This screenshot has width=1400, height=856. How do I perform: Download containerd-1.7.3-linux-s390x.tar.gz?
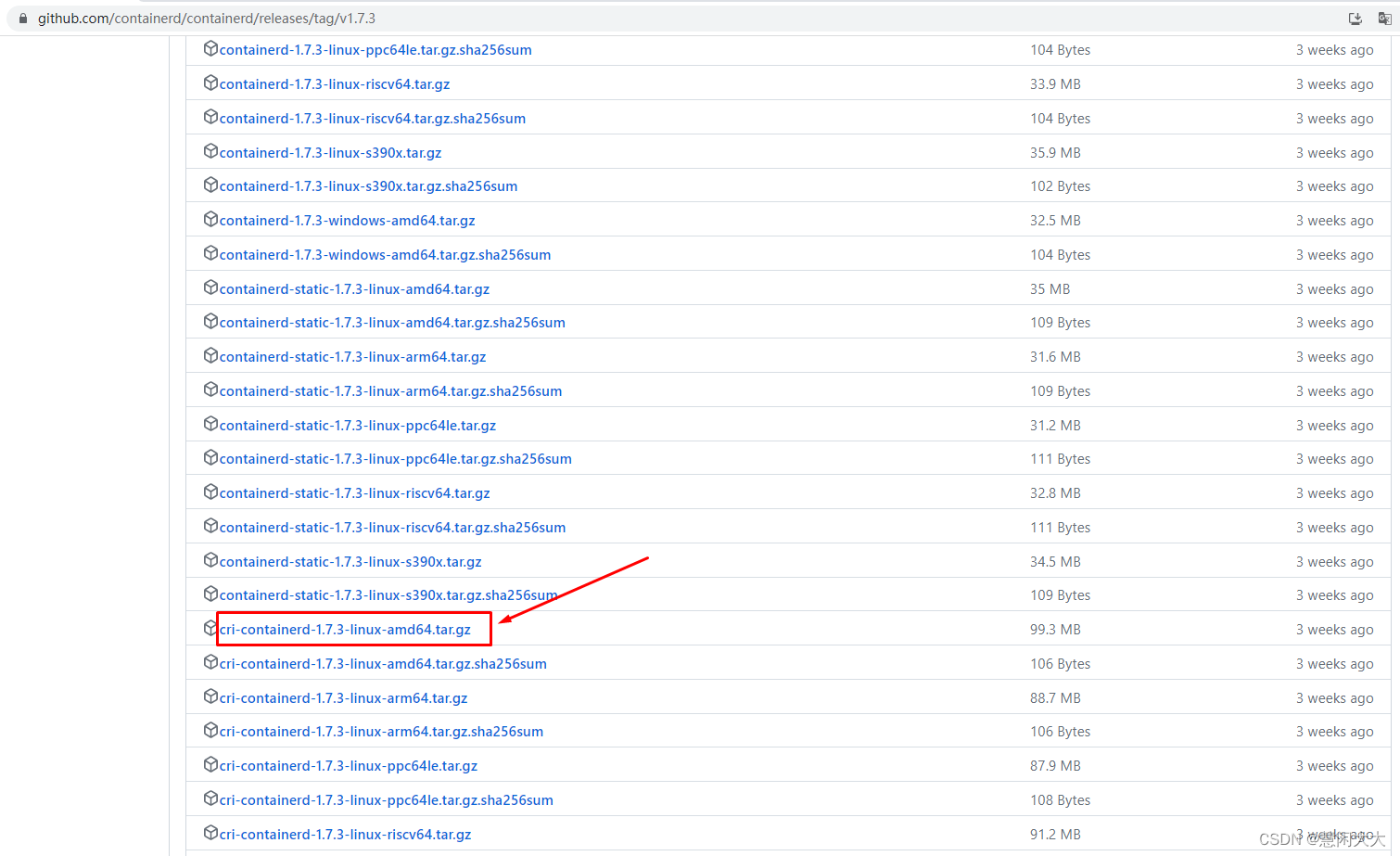point(331,153)
